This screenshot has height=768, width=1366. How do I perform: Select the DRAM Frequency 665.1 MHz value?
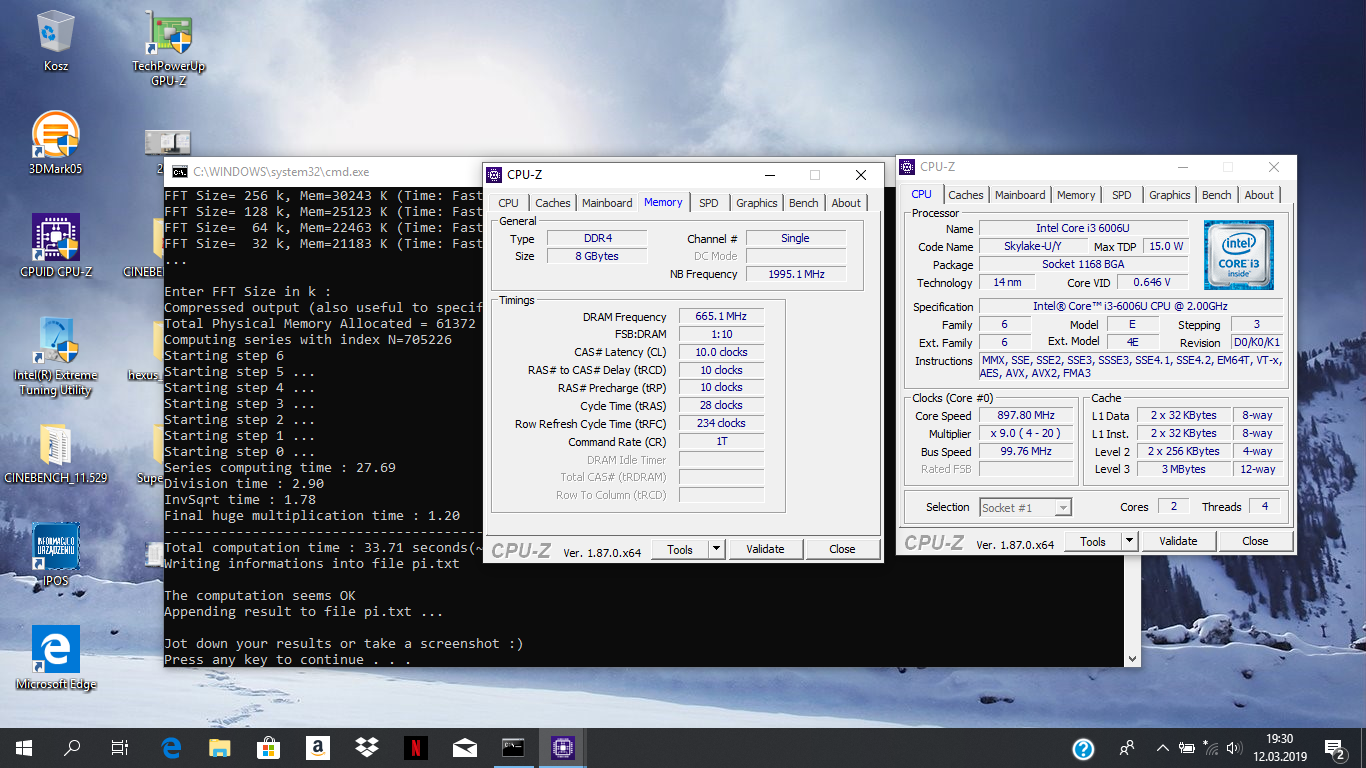[721, 317]
